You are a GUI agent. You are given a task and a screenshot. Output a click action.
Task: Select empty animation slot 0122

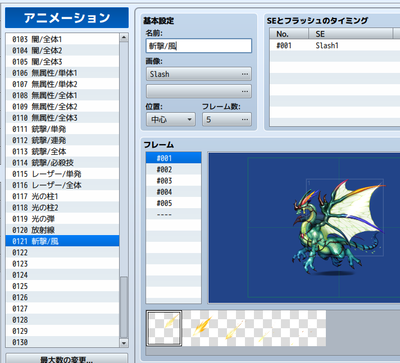click(62, 253)
